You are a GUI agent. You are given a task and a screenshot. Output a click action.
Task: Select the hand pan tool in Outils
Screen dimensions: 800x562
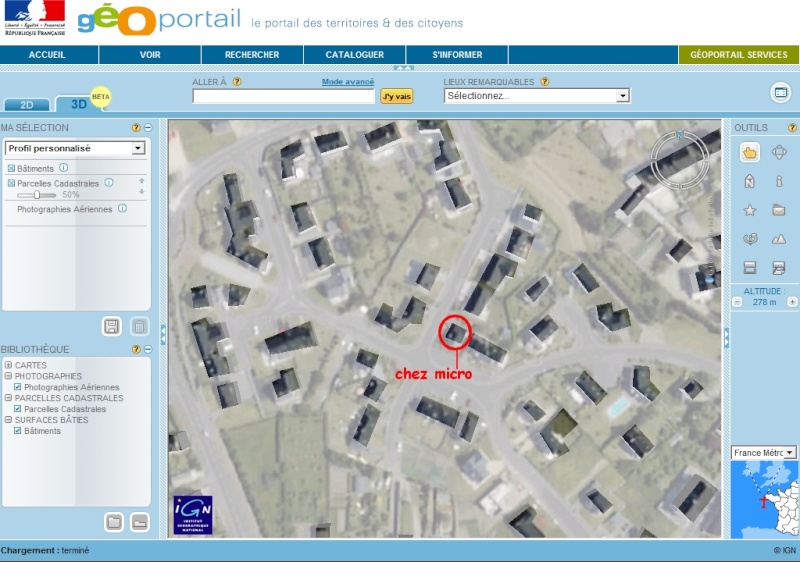click(749, 152)
